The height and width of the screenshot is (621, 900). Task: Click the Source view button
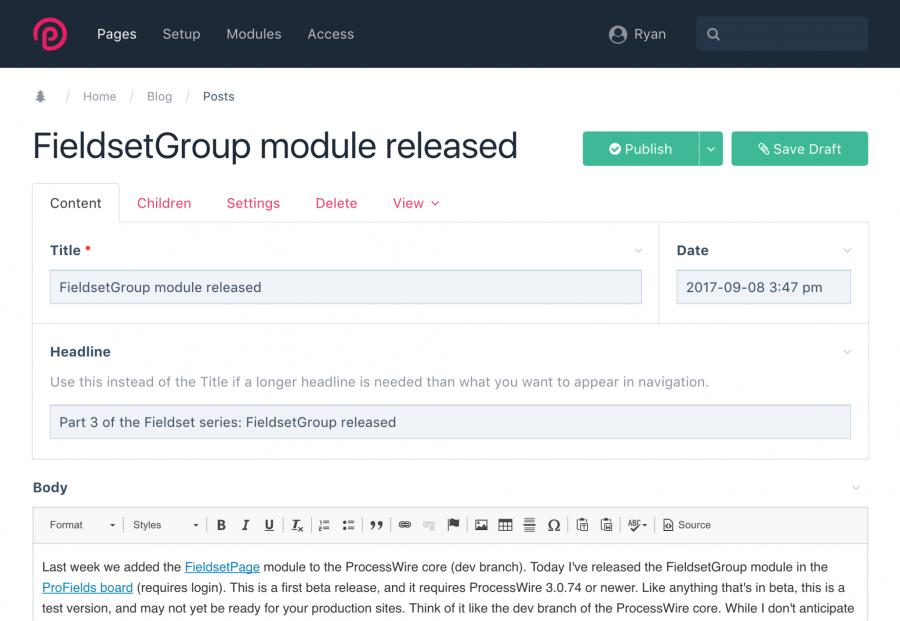(x=686, y=525)
